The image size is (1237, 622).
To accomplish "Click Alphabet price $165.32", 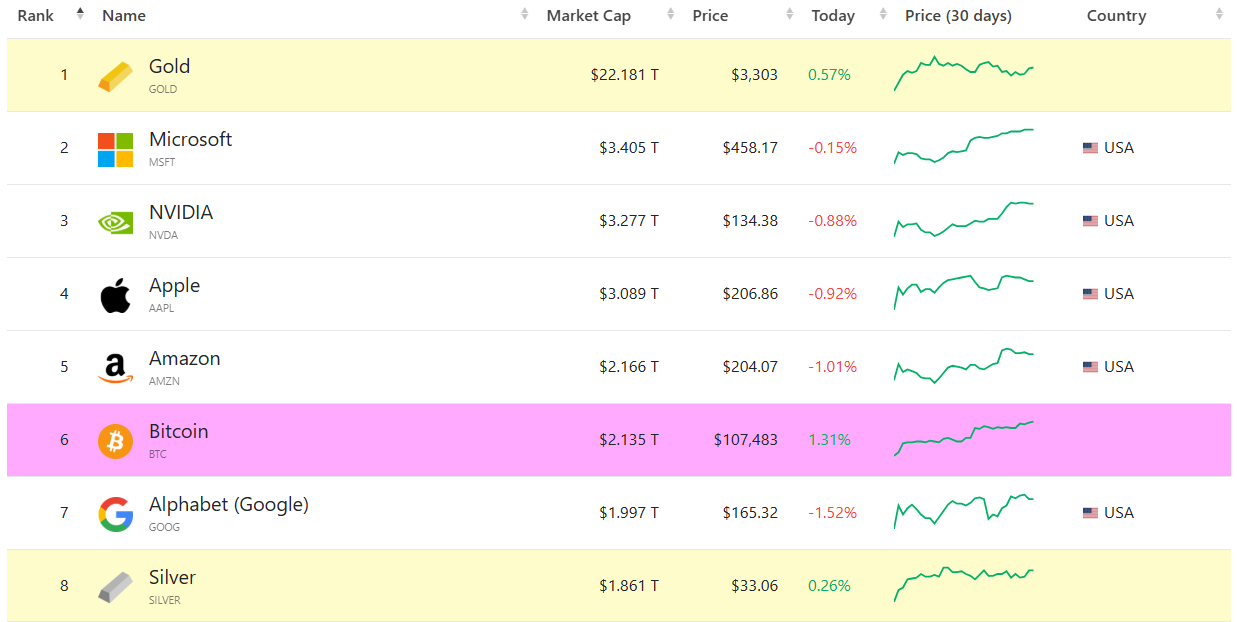I will [x=750, y=513].
